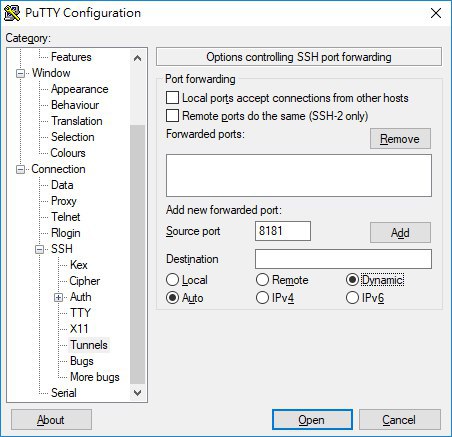Click the Open button
452x437 pixels.
pos(312,420)
